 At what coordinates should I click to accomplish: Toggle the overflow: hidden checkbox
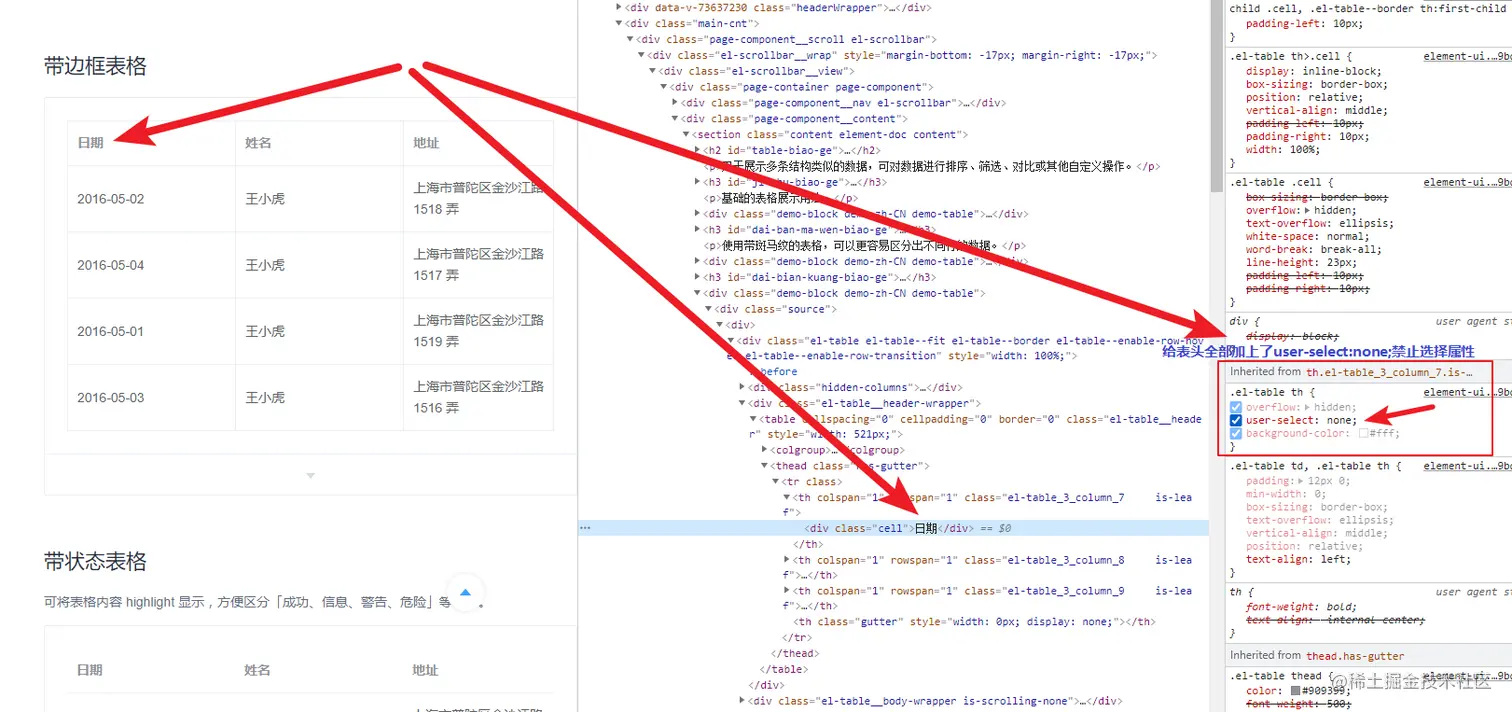tap(1237, 408)
